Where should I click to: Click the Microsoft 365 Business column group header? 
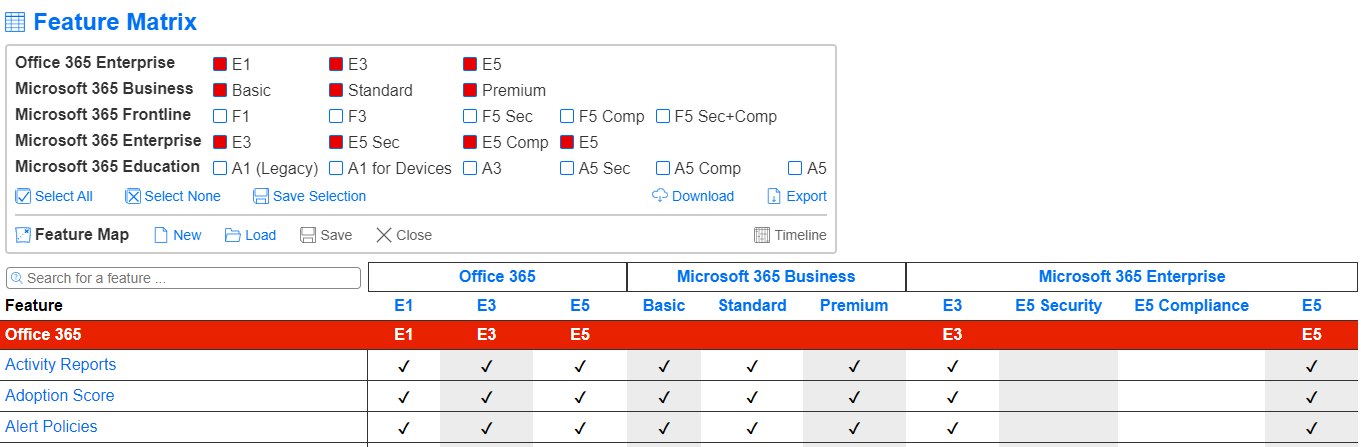pyautogui.click(x=766, y=277)
